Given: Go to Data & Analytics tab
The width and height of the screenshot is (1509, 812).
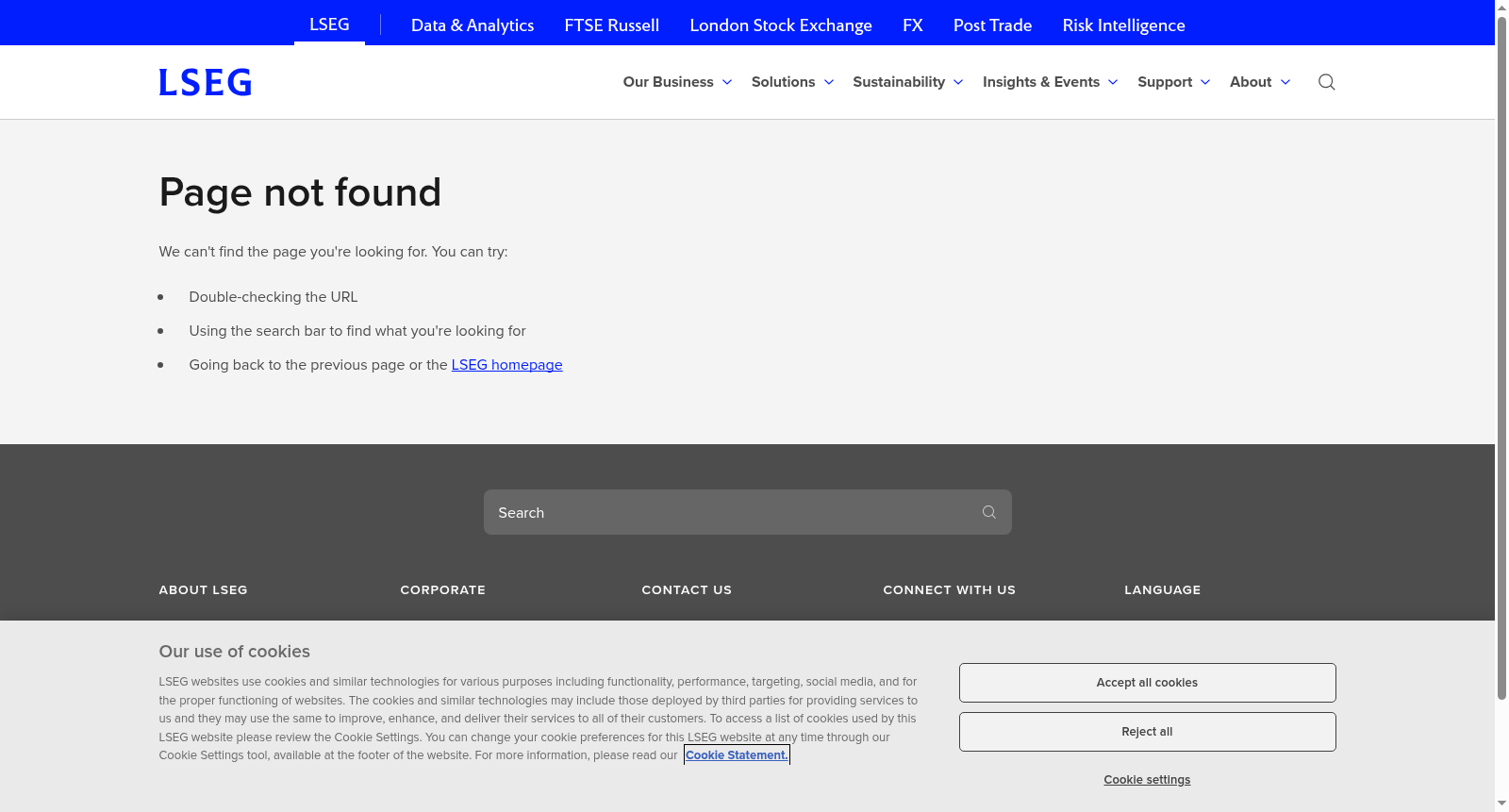Looking at the screenshot, I should coord(473,25).
